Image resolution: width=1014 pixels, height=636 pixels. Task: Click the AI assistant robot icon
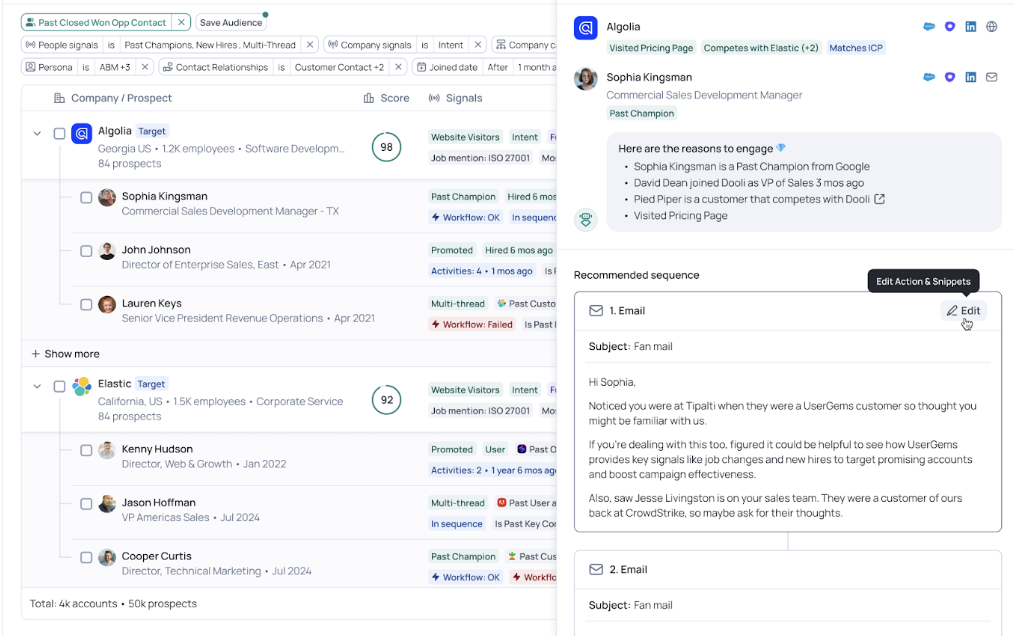[x=586, y=219]
